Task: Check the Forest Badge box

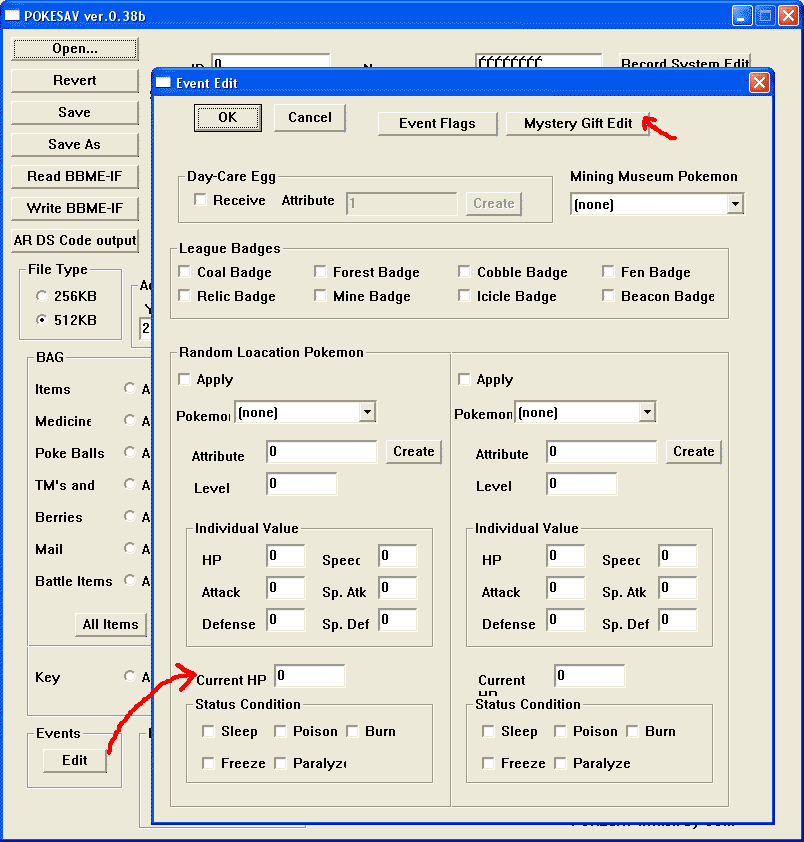Action: pyautogui.click(x=320, y=272)
